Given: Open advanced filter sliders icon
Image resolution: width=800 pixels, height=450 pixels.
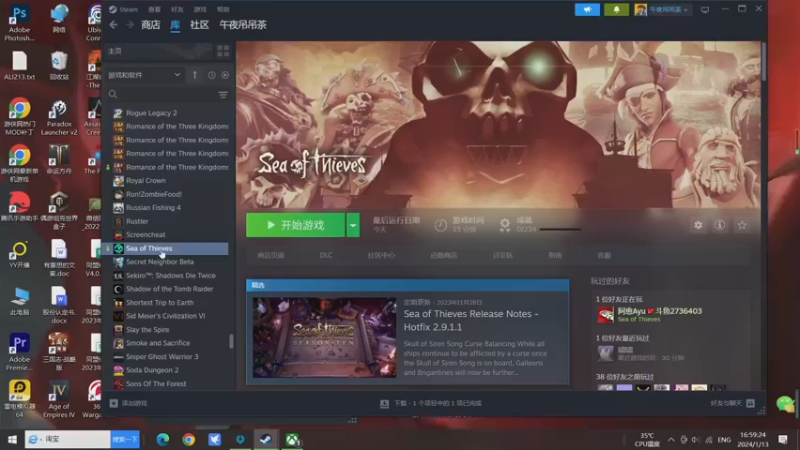Looking at the screenshot, I should (x=223, y=94).
